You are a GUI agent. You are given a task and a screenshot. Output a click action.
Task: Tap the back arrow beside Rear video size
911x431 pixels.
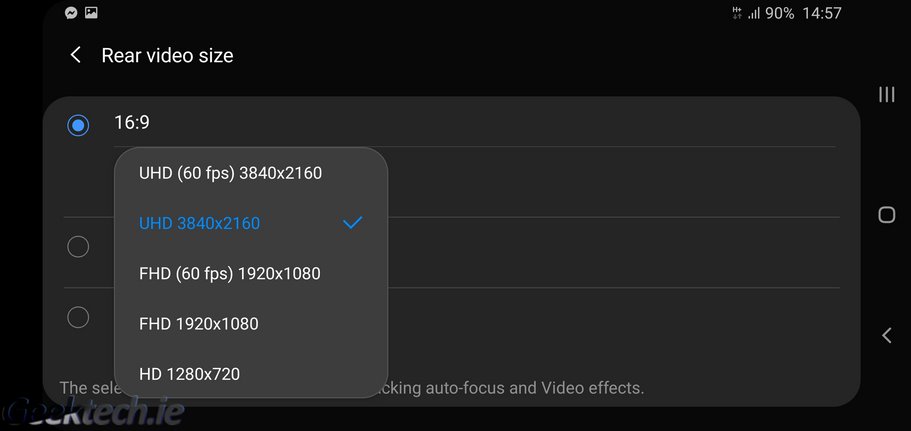76,56
